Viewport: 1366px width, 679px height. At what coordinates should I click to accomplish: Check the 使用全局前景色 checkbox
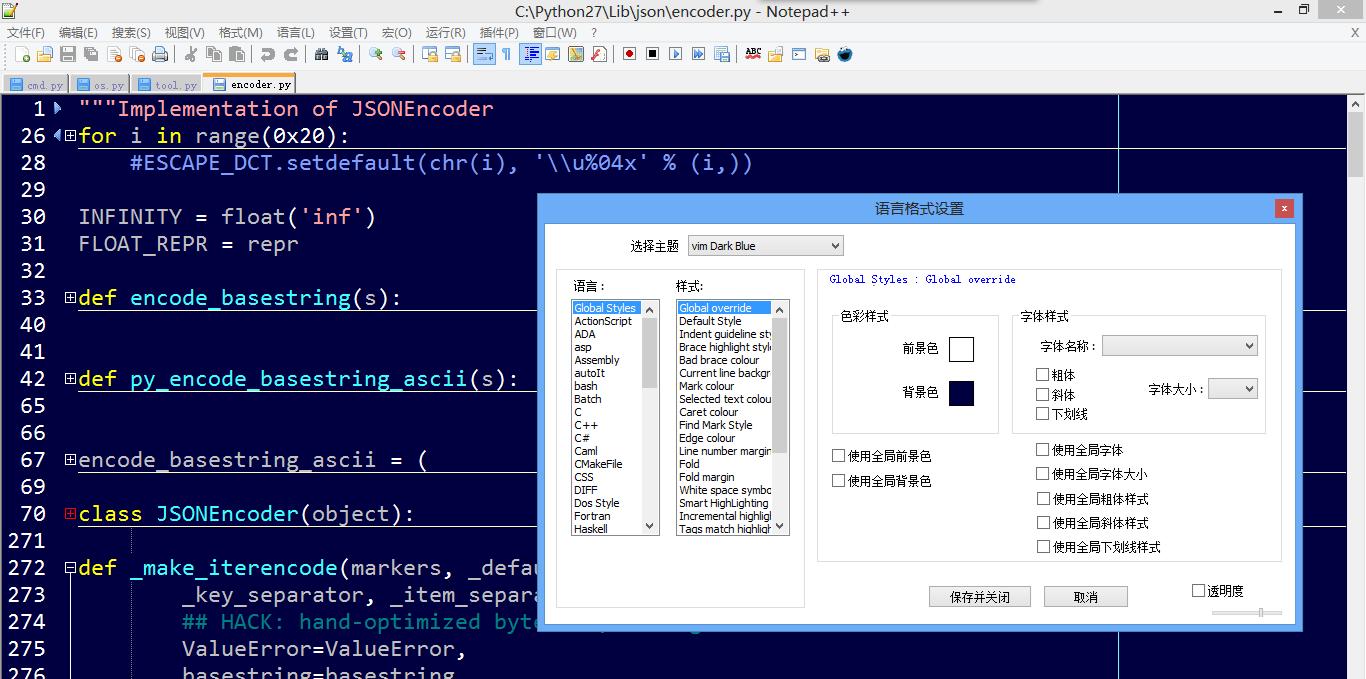click(x=839, y=456)
